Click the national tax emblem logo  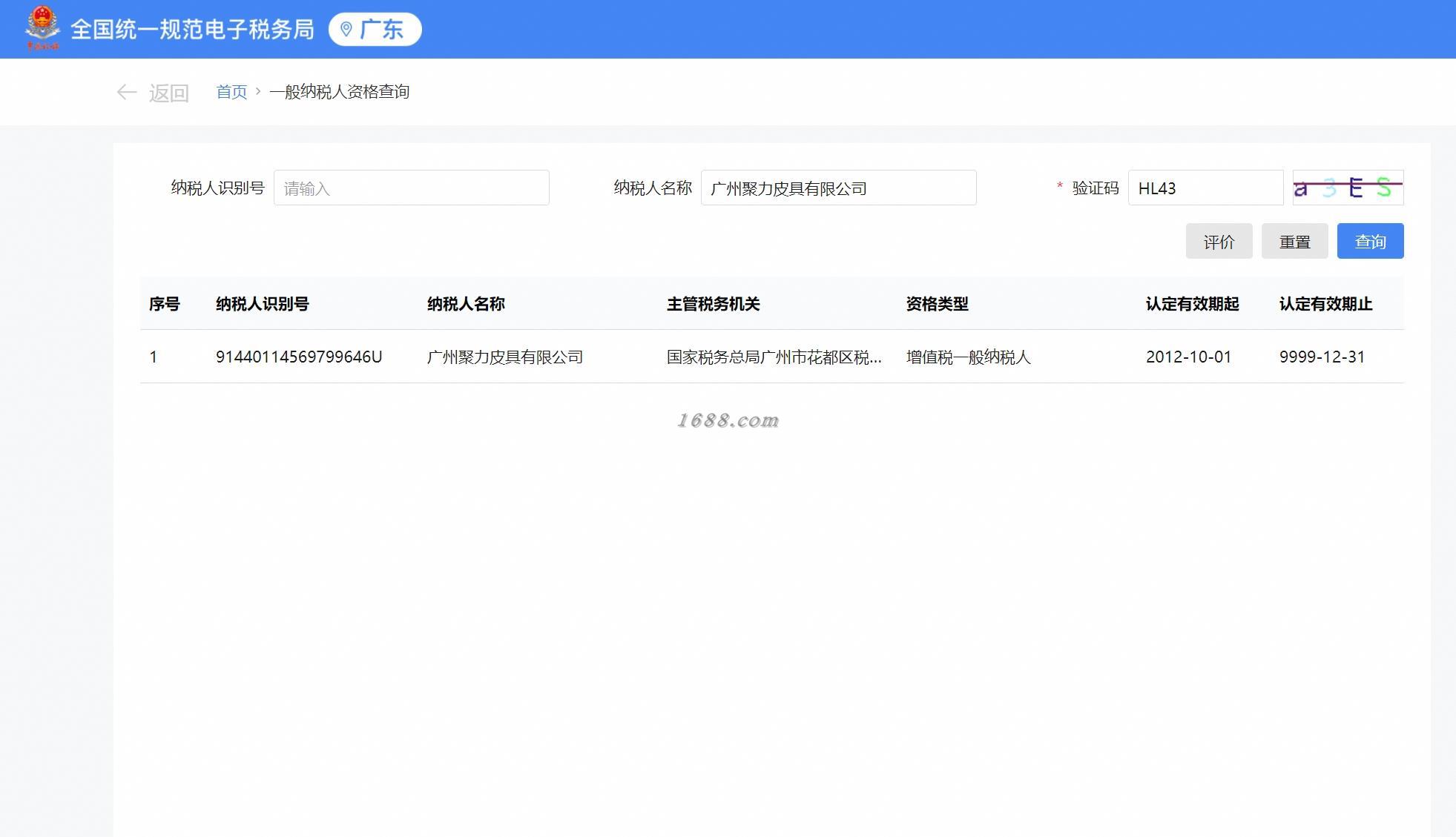[42, 27]
